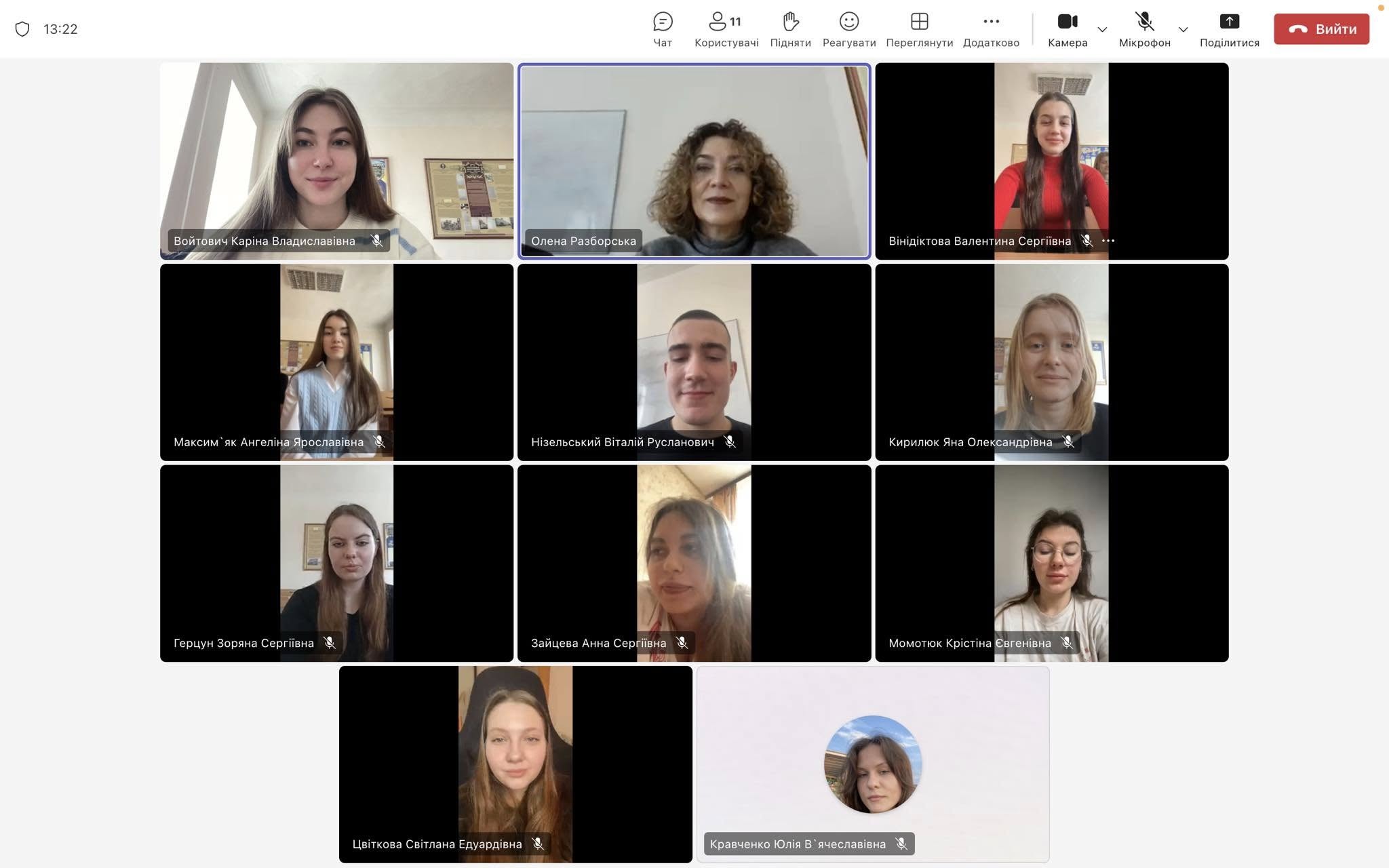
Task: Unmute with the Мікрофон button
Action: coord(1144,29)
